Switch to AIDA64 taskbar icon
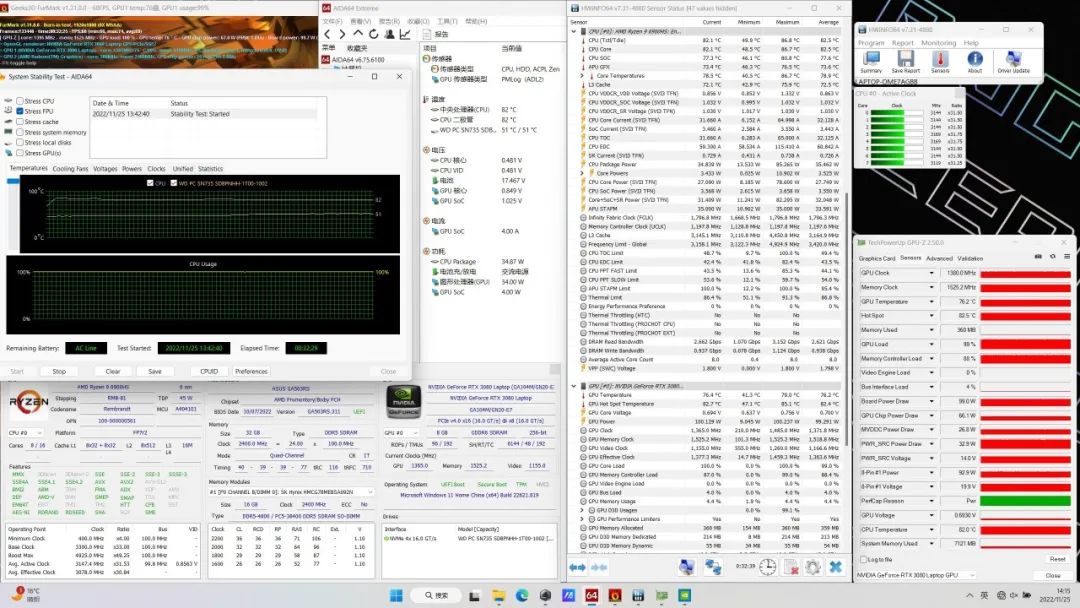This screenshot has height=608, width=1080. click(592, 596)
